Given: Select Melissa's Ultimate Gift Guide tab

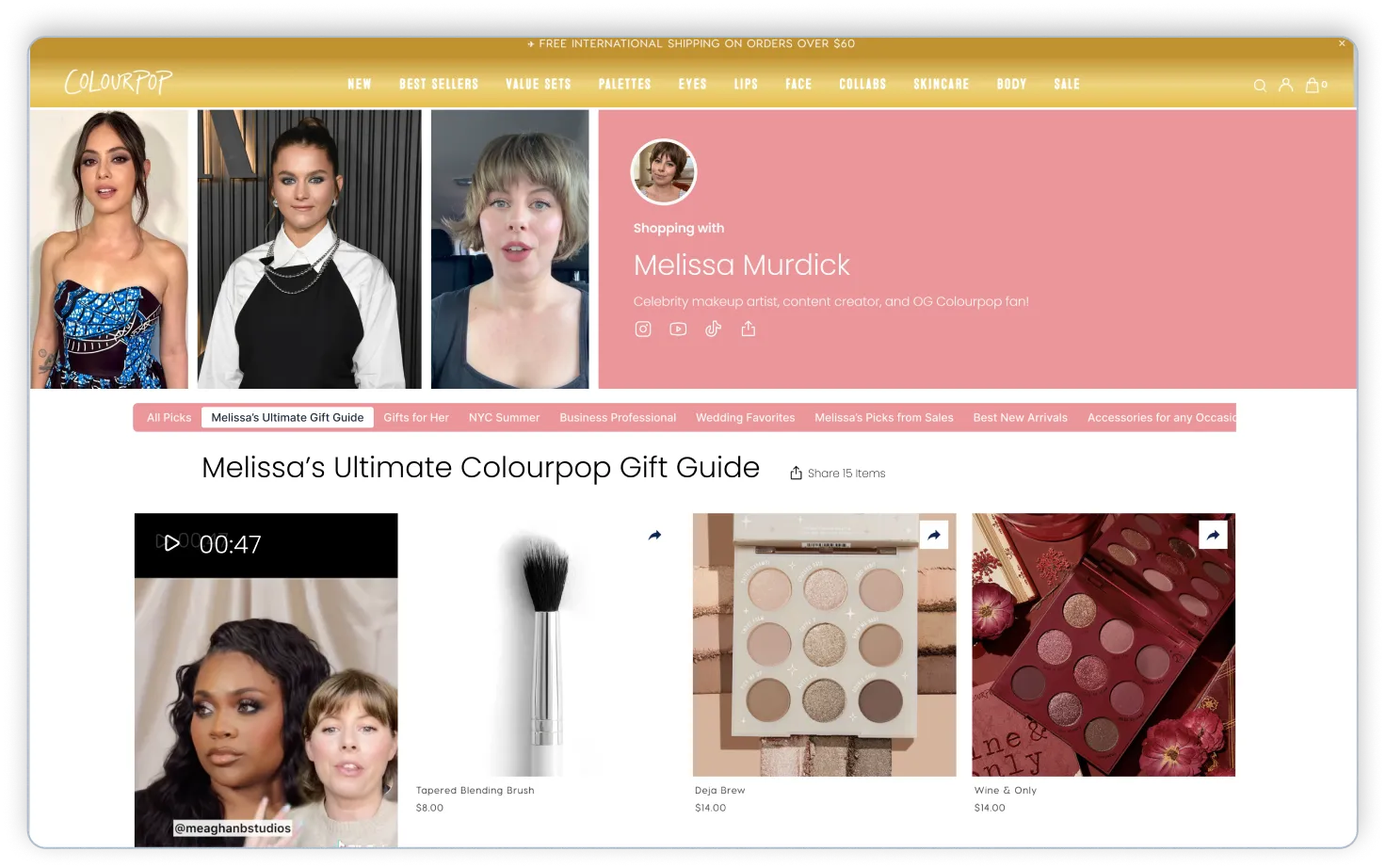Looking at the screenshot, I should pyautogui.click(x=287, y=417).
